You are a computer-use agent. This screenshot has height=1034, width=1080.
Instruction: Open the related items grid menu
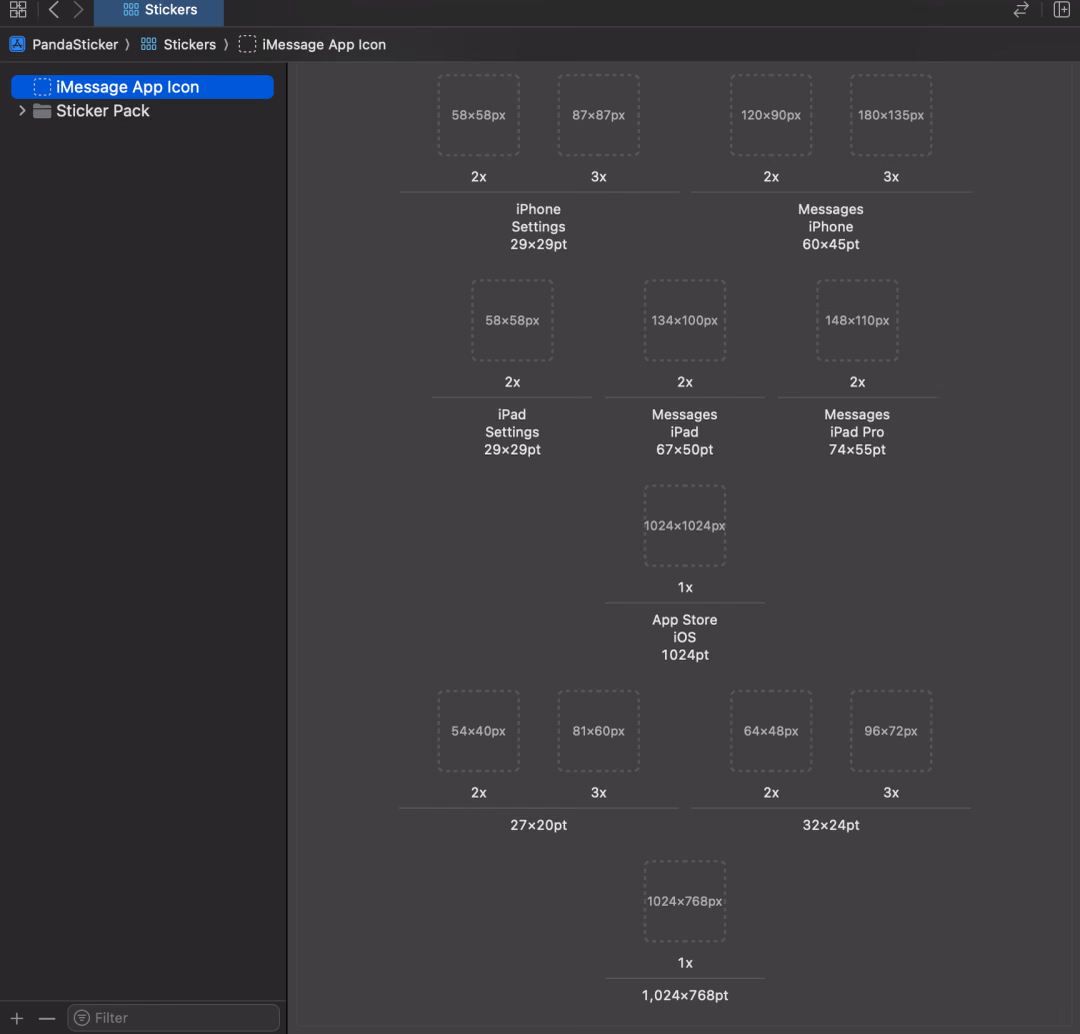point(18,10)
